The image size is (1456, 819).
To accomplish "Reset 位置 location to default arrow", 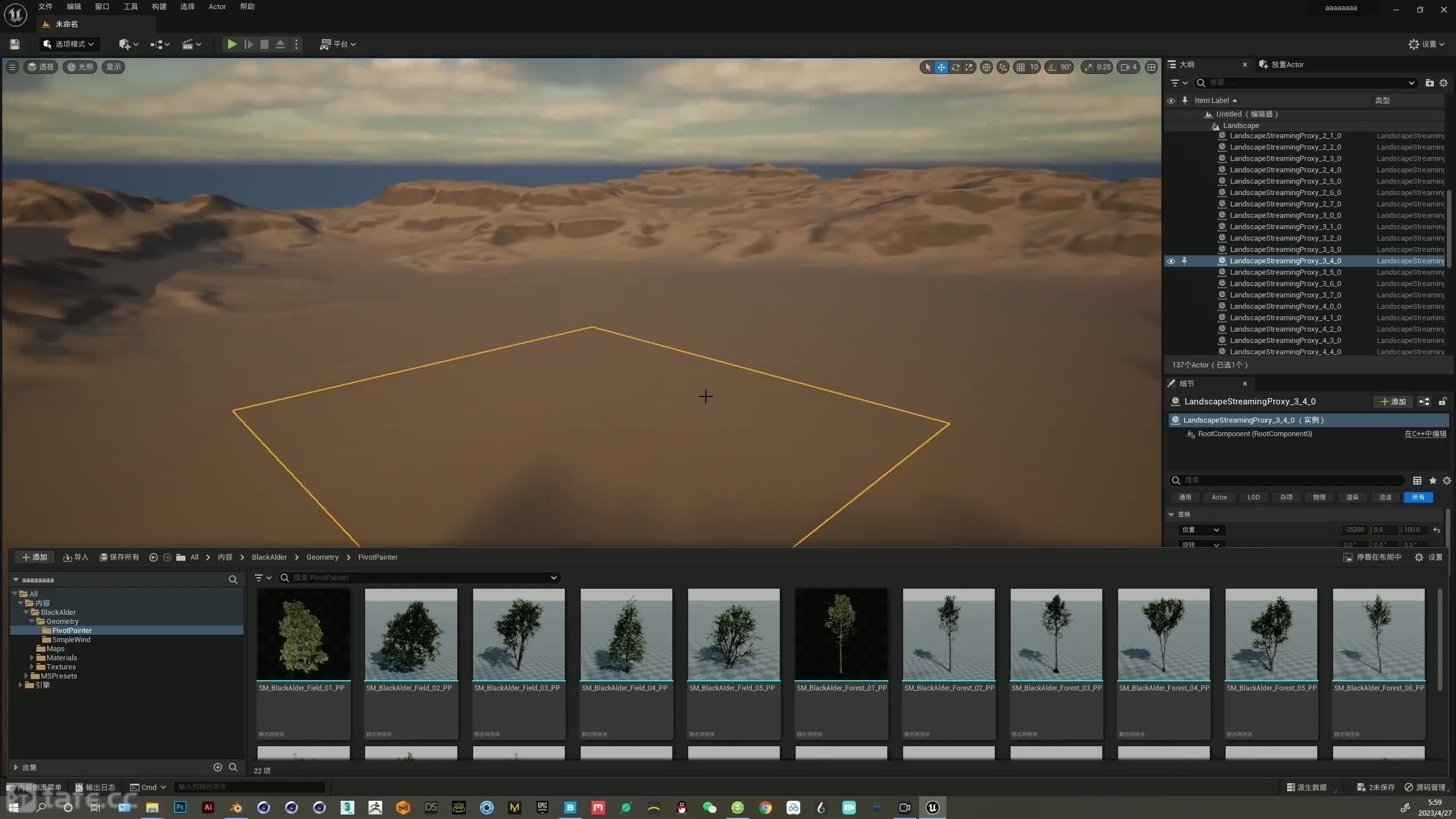I will [x=1437, y=530].
